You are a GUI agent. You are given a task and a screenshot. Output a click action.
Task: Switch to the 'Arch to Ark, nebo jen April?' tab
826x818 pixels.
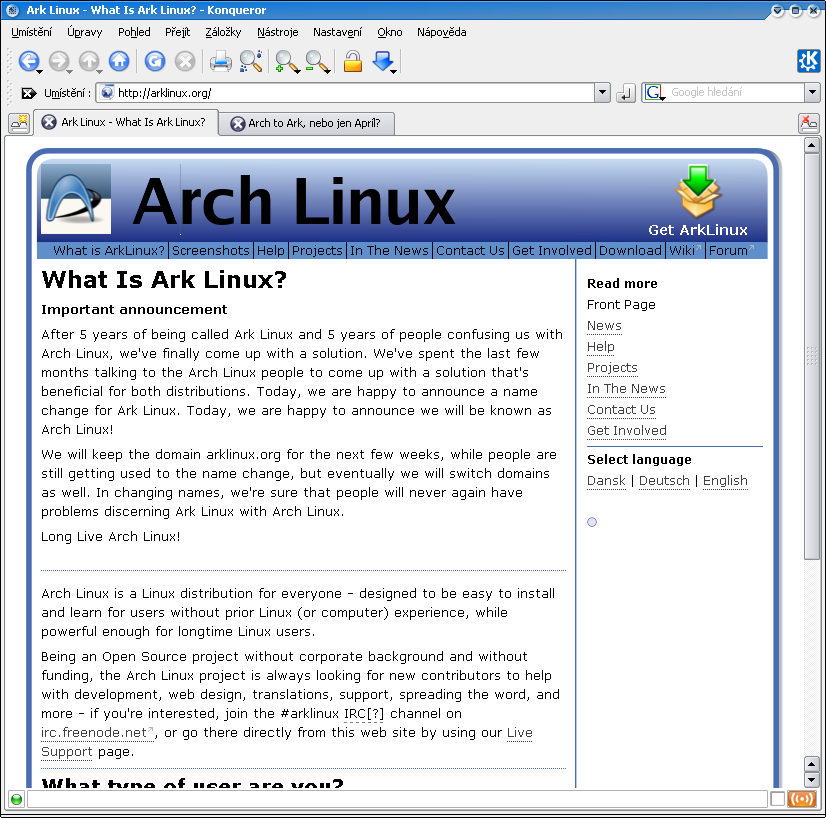point(306,124)
